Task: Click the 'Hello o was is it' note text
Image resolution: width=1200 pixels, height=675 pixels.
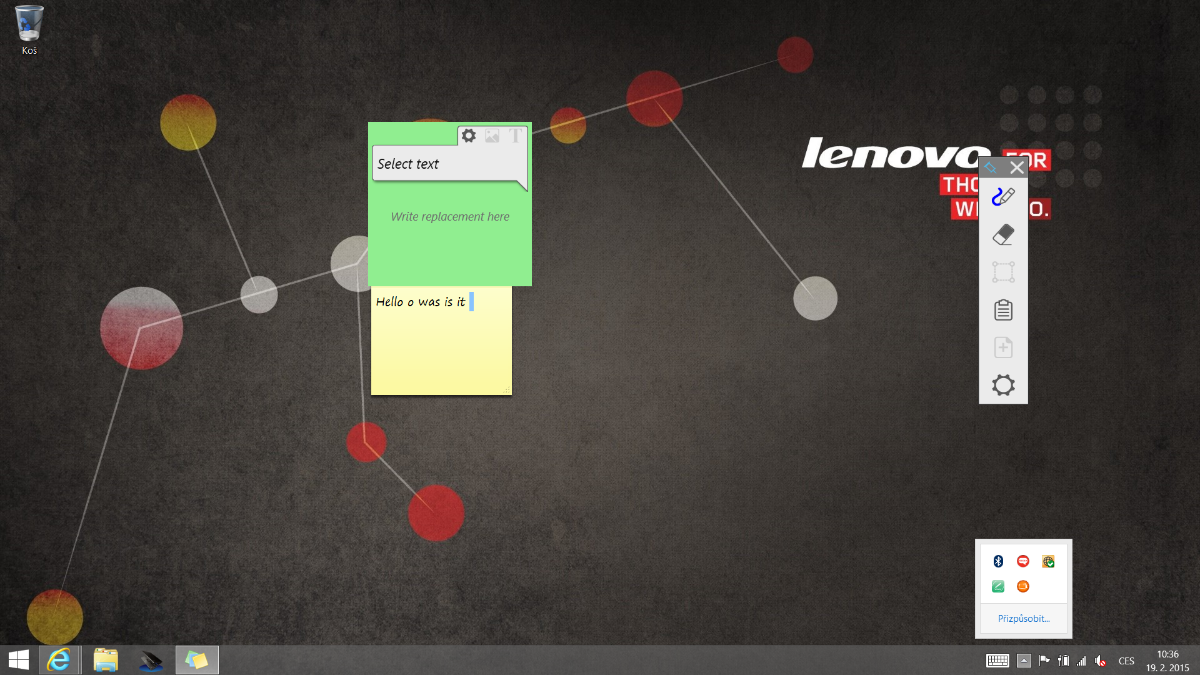Action: click(421, 301)
